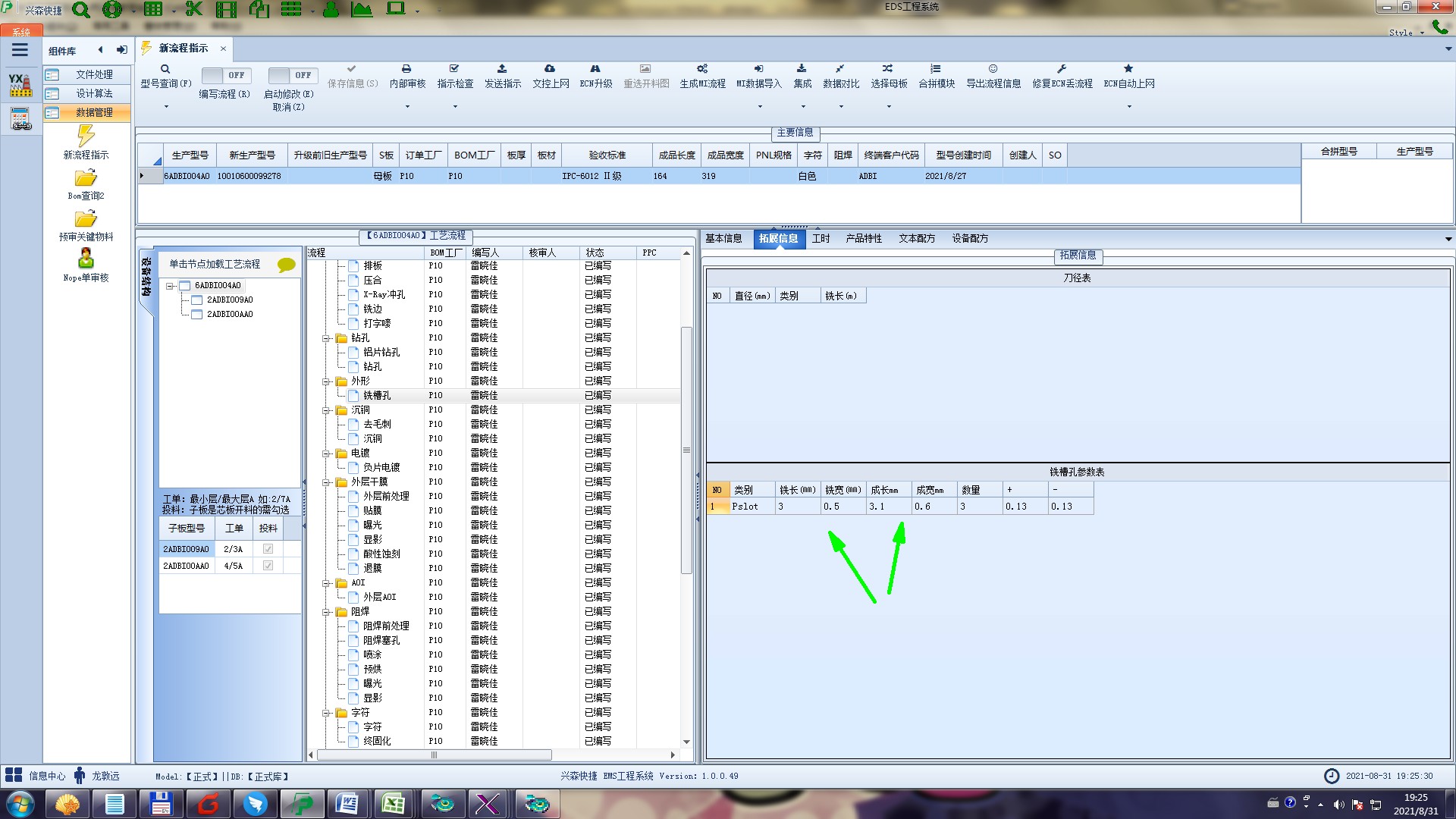Click the 型号查询 search icon
This screenshot has height=819, width=1456.
click(x=165, y=69)
